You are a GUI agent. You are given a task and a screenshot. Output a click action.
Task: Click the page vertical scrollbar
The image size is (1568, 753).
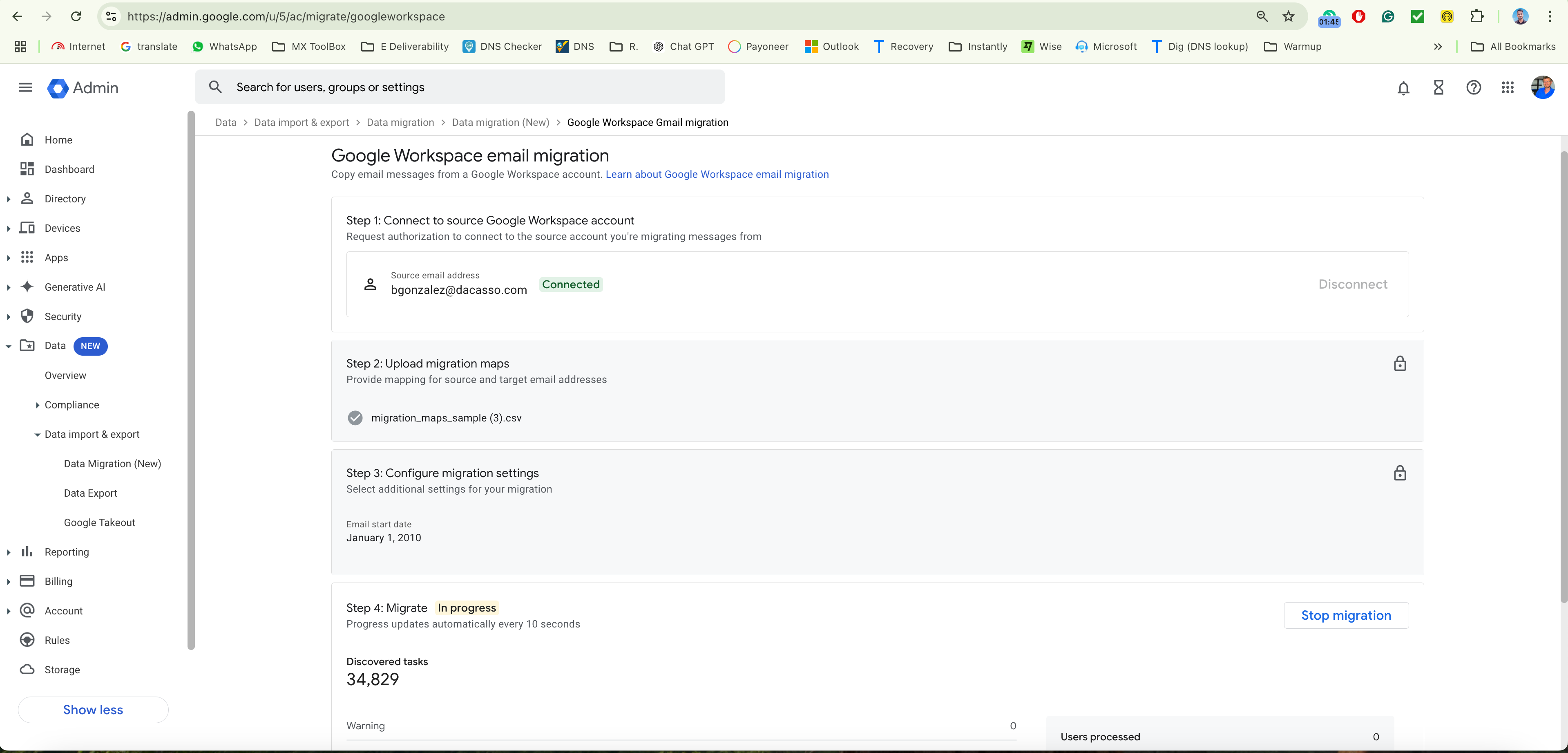click(1563, 378)
